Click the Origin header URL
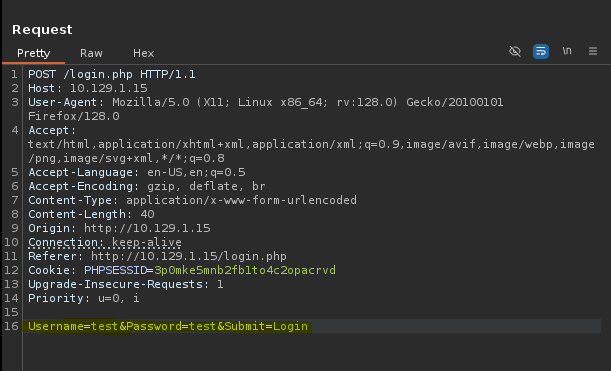 [147, 228]
